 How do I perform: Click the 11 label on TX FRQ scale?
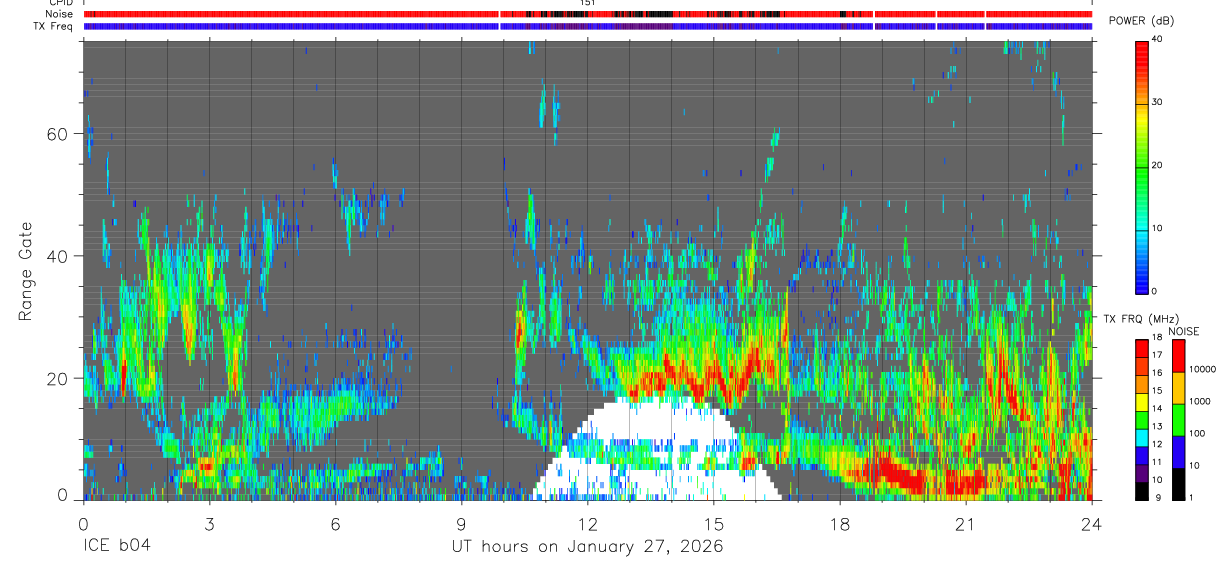(1157, 463)
